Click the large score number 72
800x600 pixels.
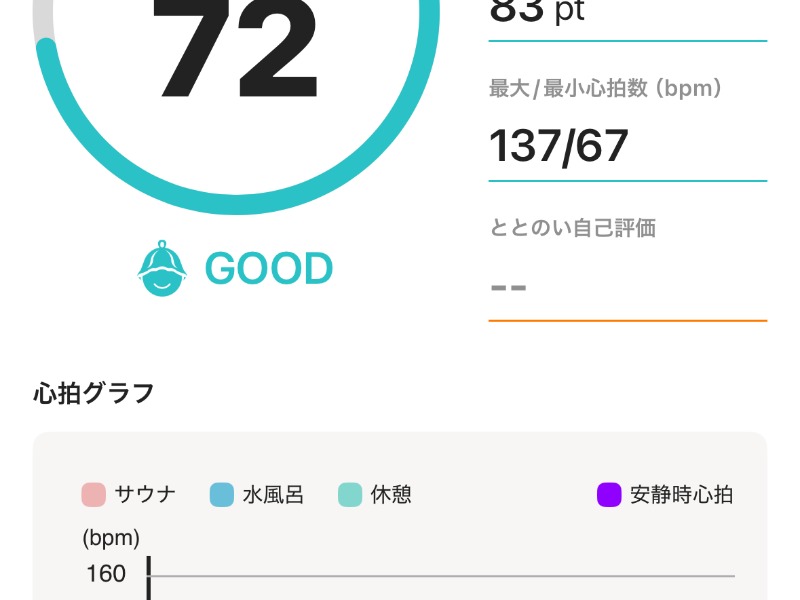[236, 50]
